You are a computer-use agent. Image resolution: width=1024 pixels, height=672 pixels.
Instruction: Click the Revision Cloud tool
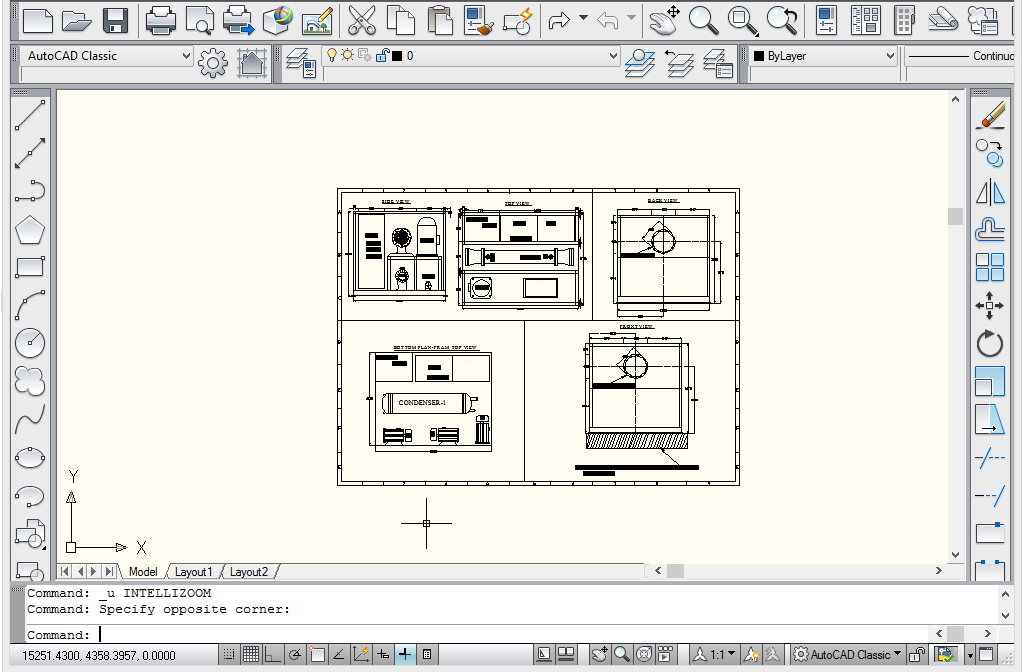tap(30, 381)
